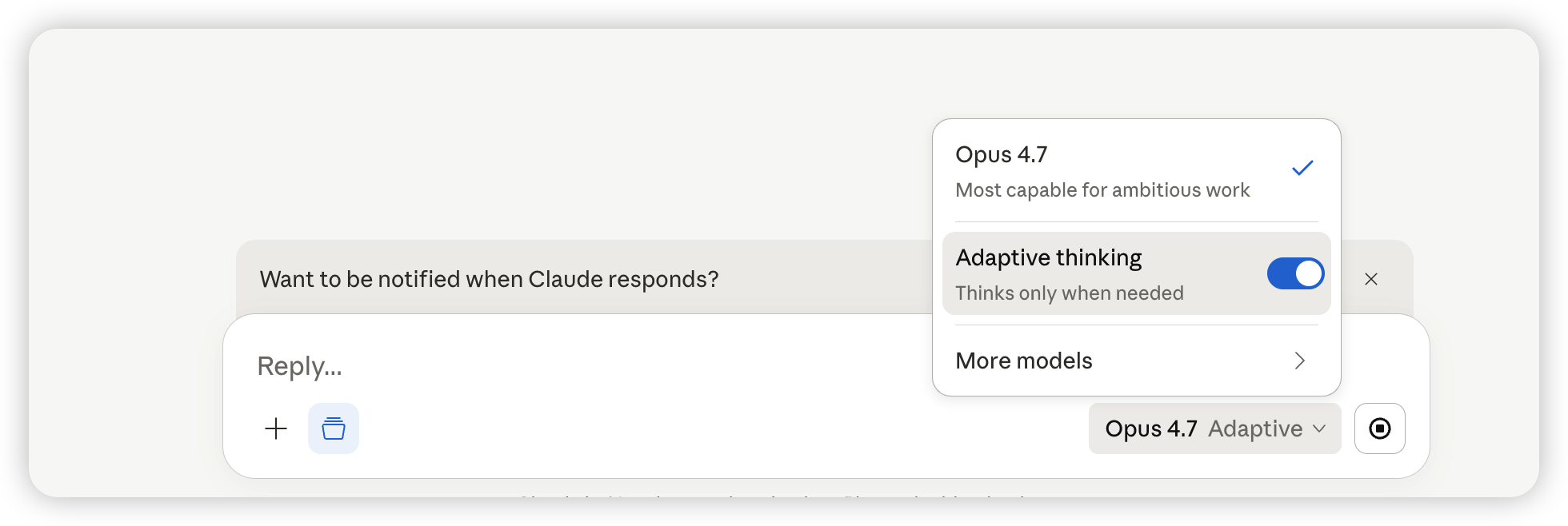Turn off the Adaptive thinking switch

(1295, 273)
